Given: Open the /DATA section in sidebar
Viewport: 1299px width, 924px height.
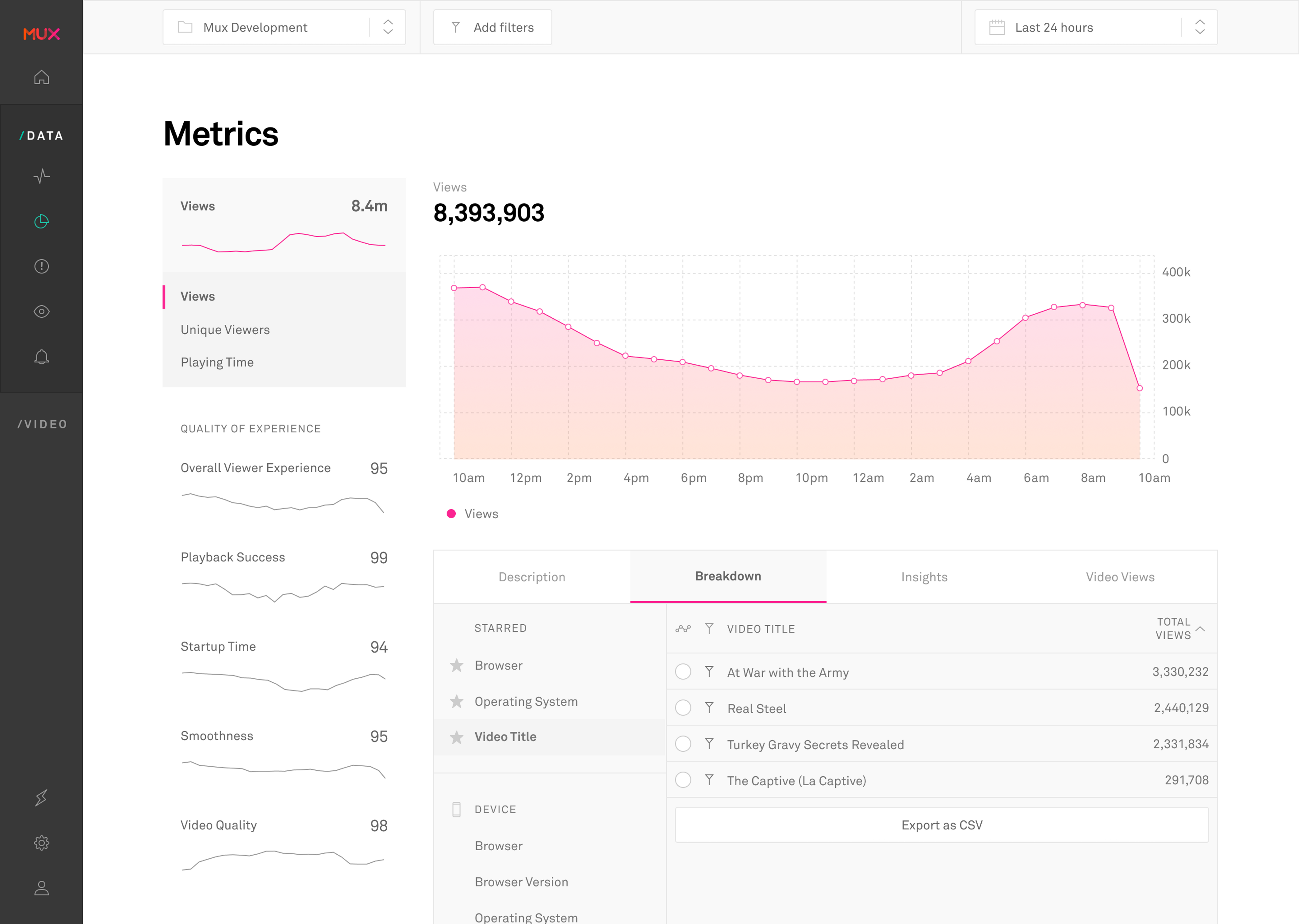Looking at the screenshot, I should click(42, 135).
